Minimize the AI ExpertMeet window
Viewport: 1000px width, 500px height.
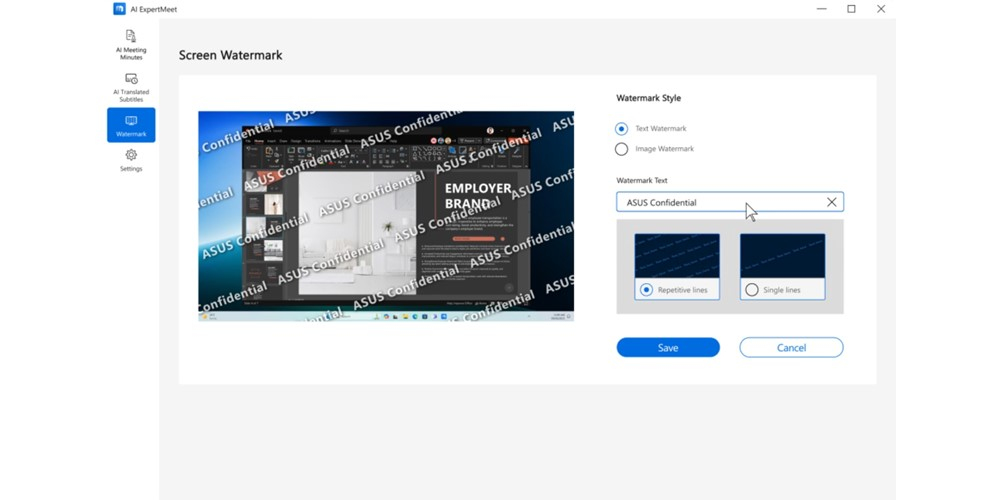[821, 9]
